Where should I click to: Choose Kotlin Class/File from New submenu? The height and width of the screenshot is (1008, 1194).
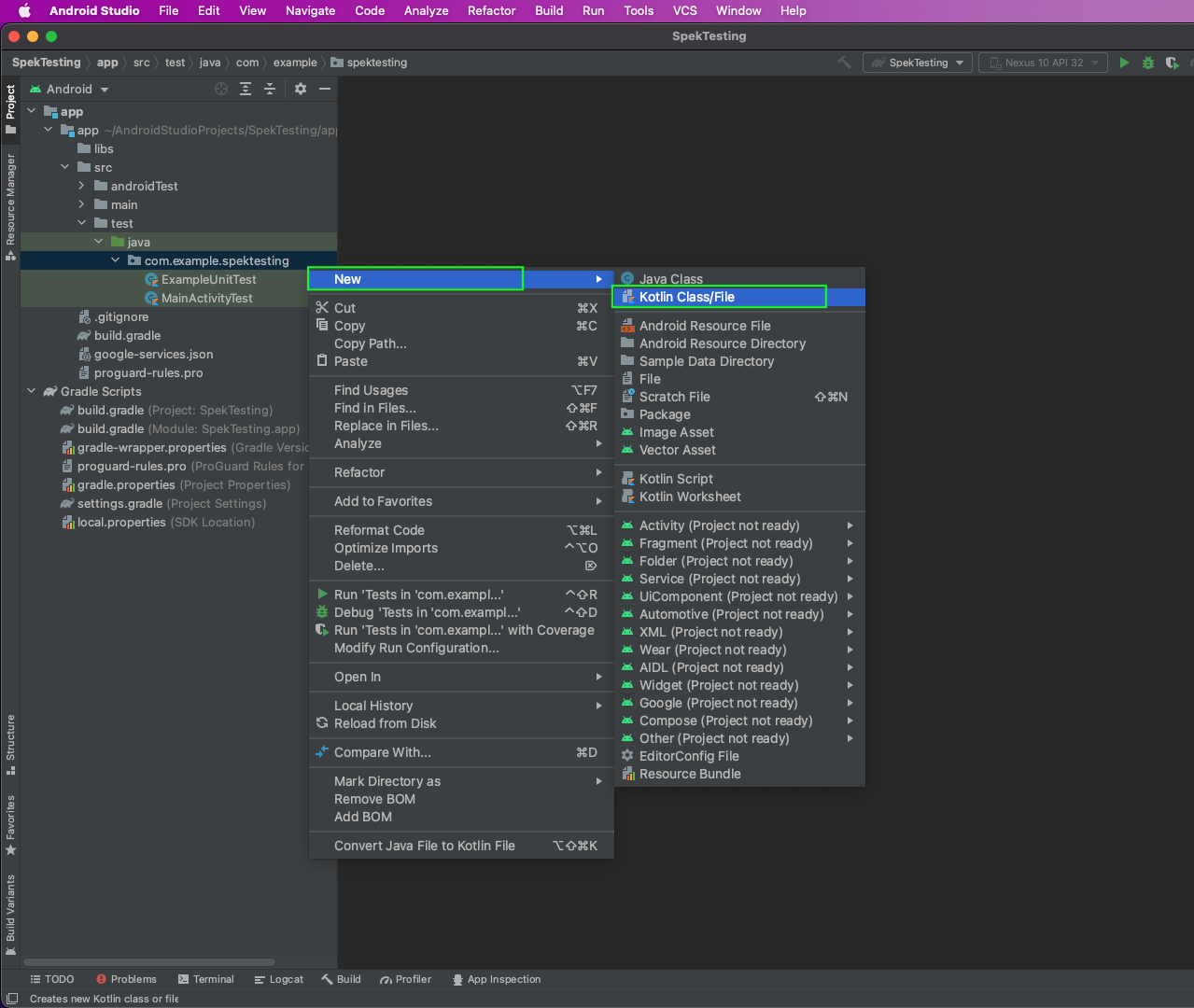pos(738,297)
